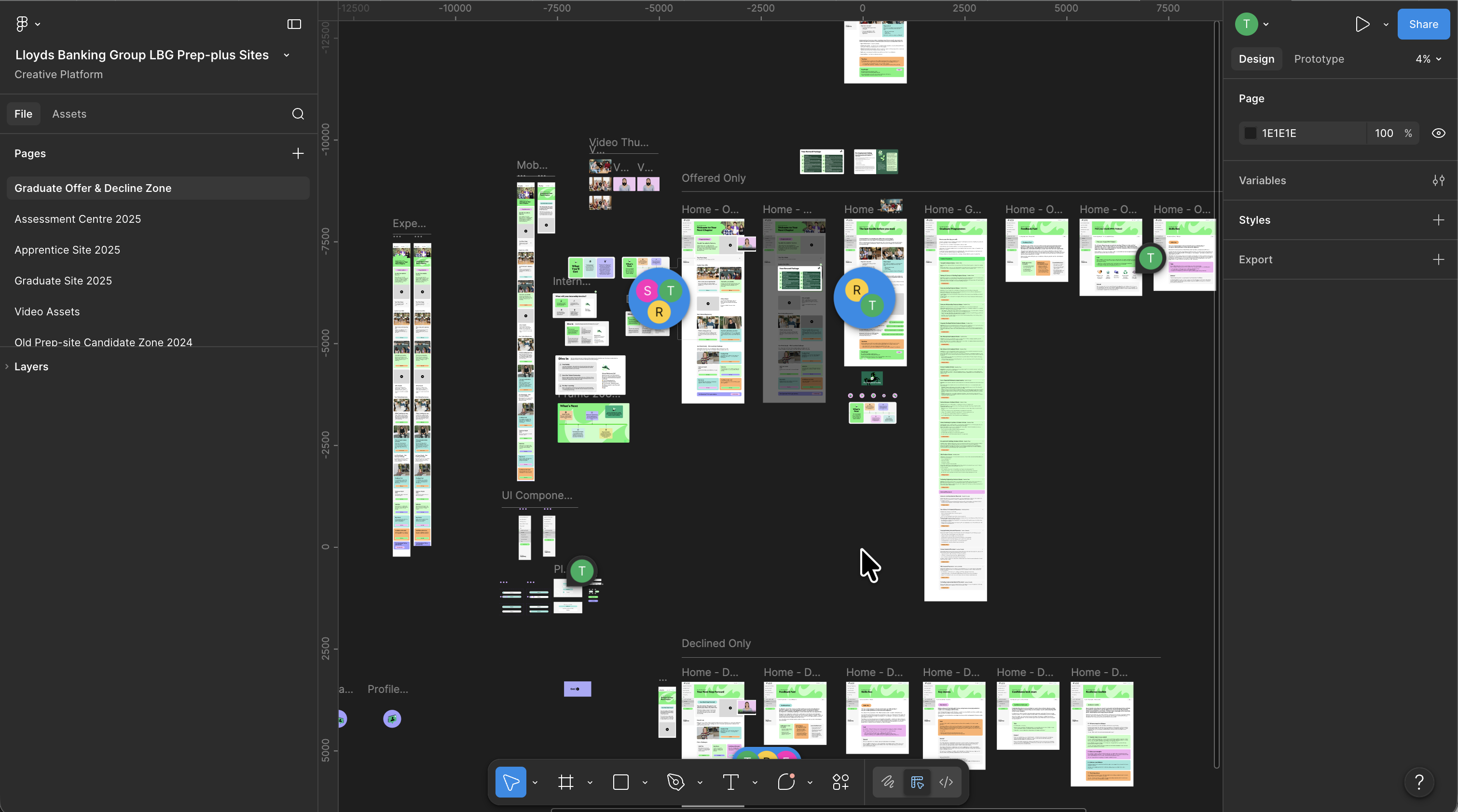The height and width of the screenshot is (812, 1458).
Task: Switch to Draw mode toggle
Action: click(887, 782)
